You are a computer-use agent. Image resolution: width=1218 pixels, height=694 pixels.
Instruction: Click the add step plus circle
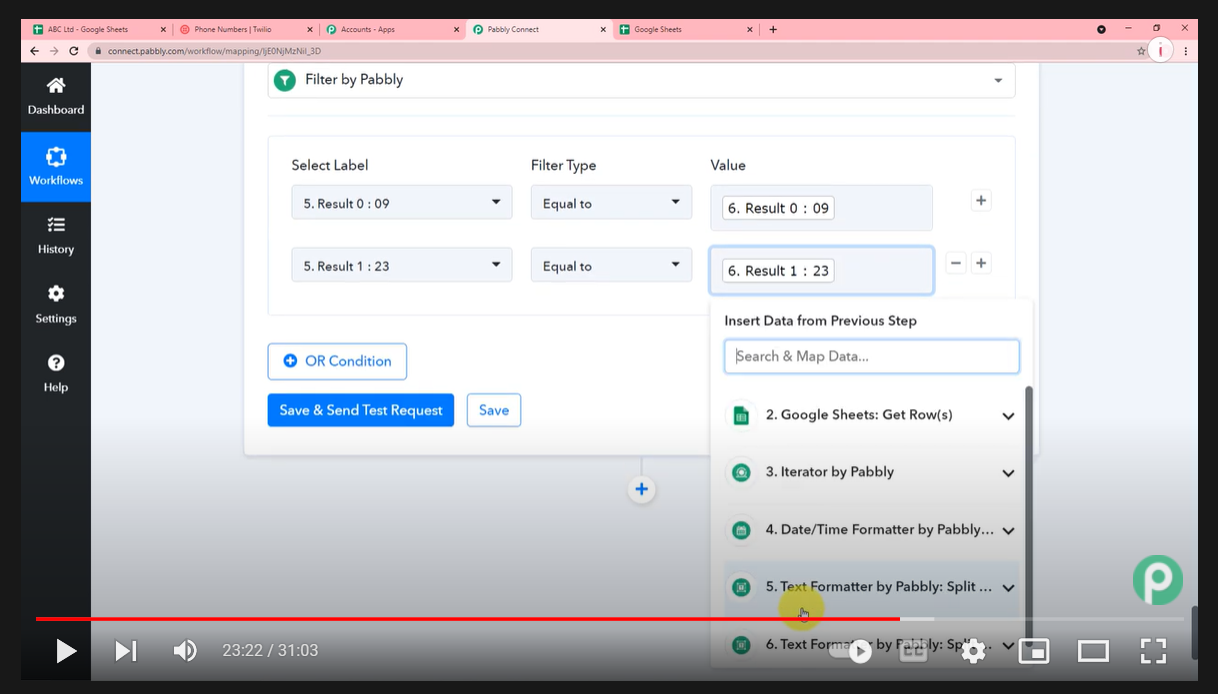click(x=641, y=489)
